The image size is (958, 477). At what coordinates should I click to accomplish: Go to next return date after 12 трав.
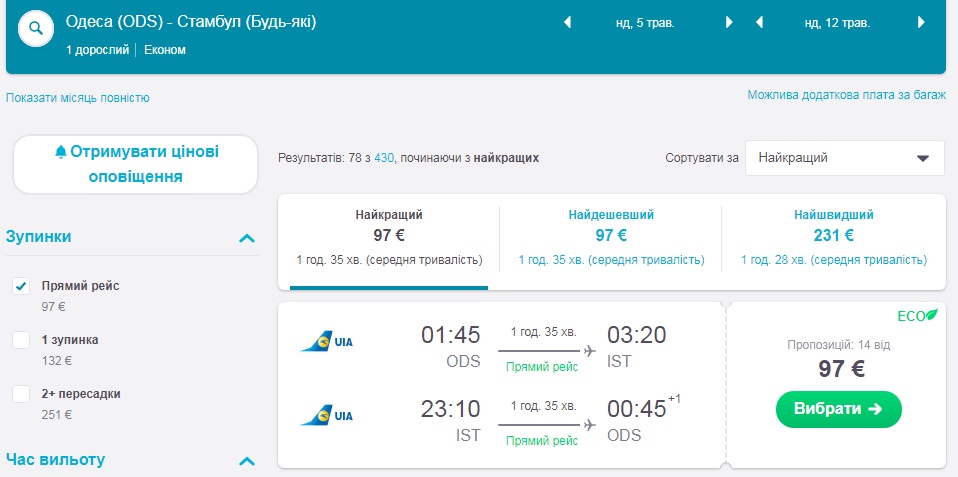point(920,22)
